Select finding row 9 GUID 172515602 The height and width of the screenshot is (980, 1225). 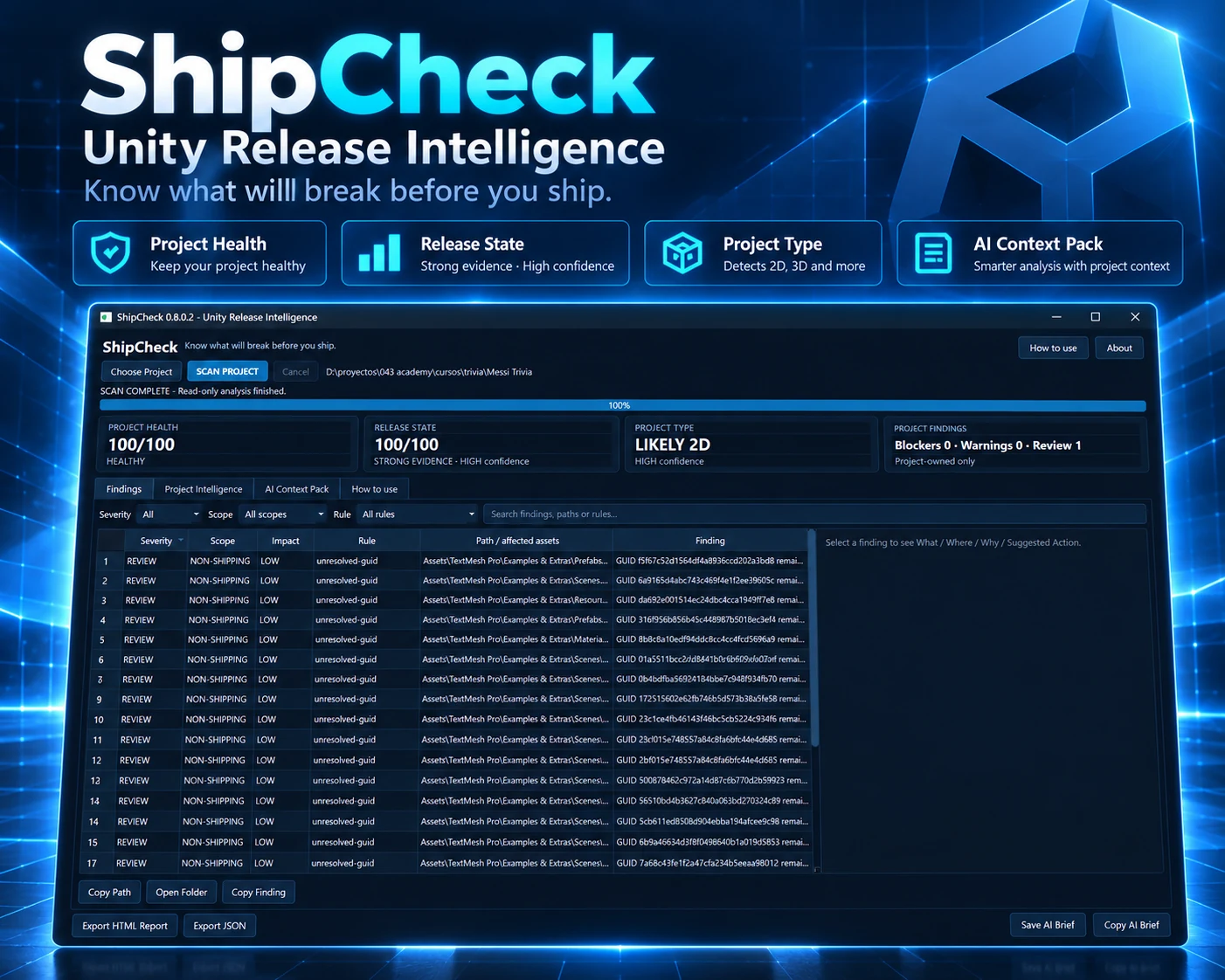click(x=449, y=699)
